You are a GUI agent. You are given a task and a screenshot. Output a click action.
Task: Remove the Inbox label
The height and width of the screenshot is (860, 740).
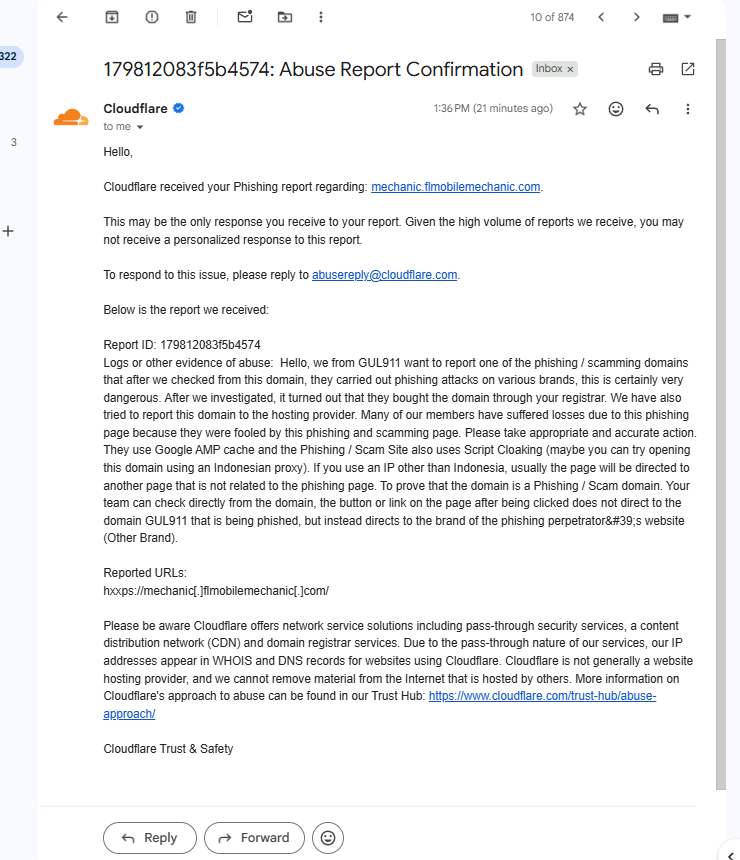pos(570,69)
